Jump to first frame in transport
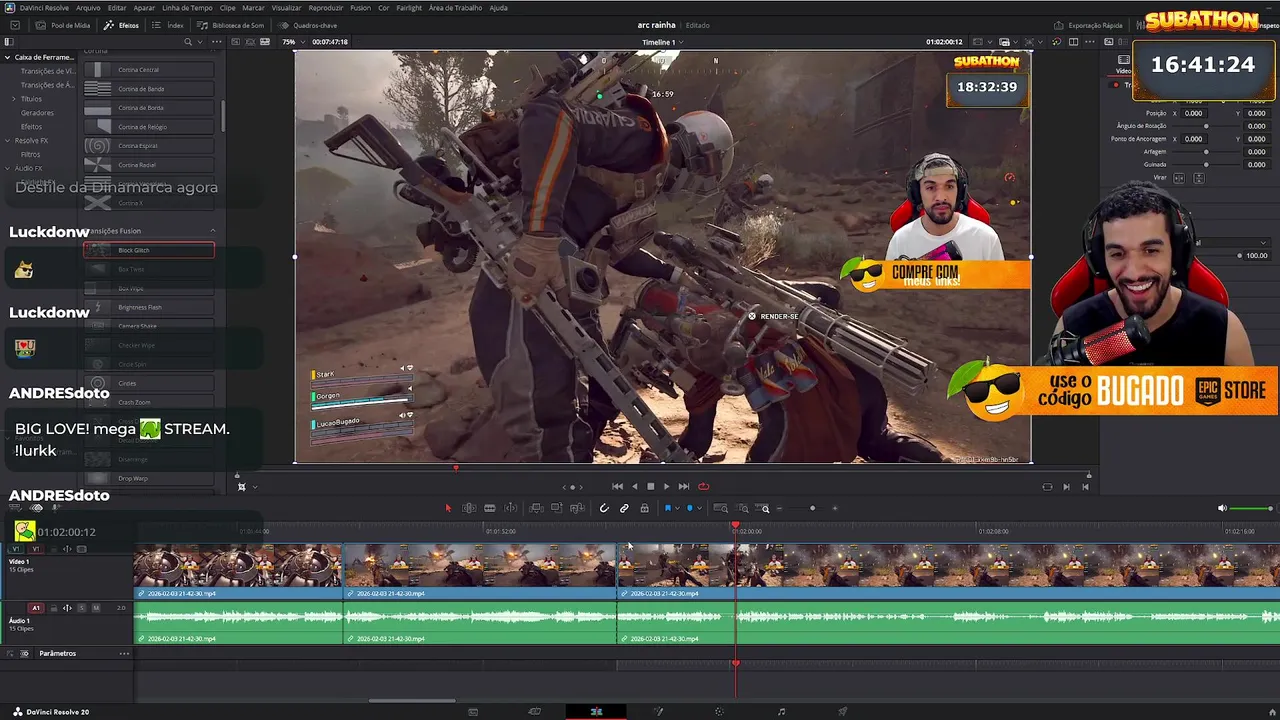 617,487
